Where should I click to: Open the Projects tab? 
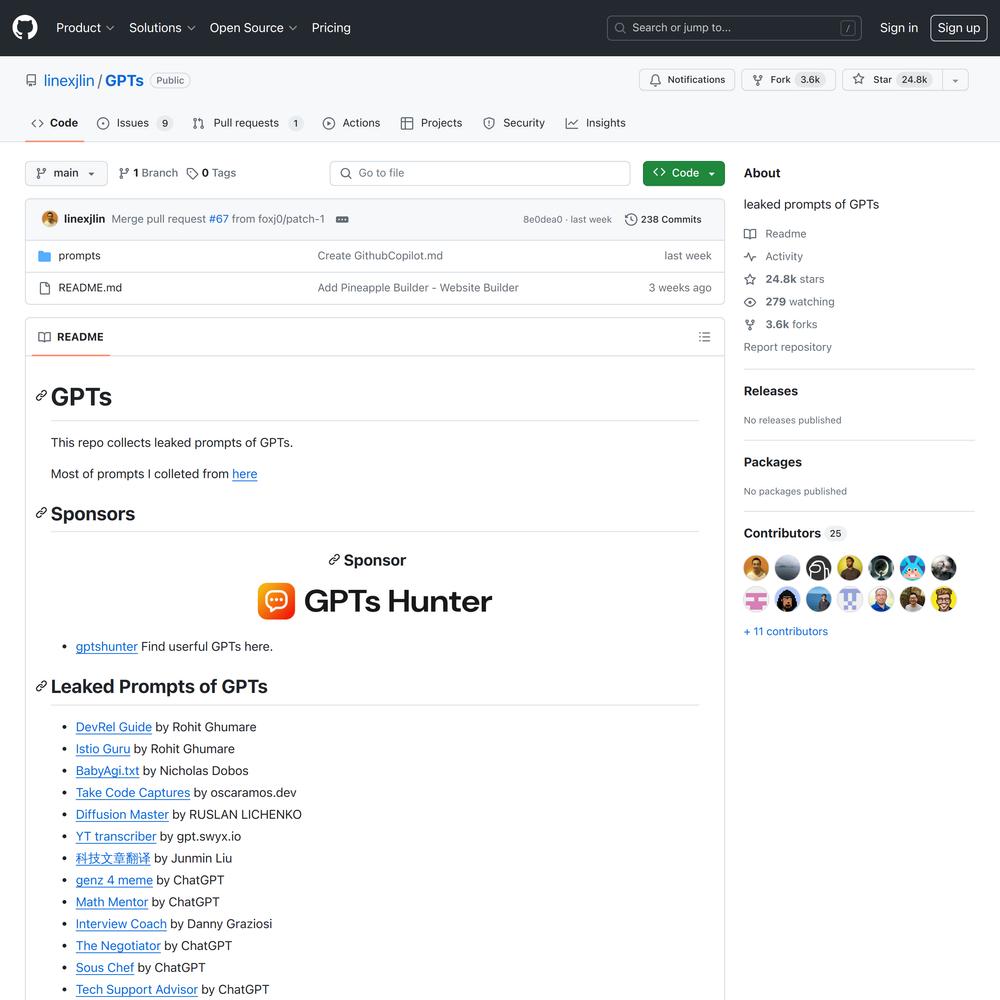click(431, 123)
